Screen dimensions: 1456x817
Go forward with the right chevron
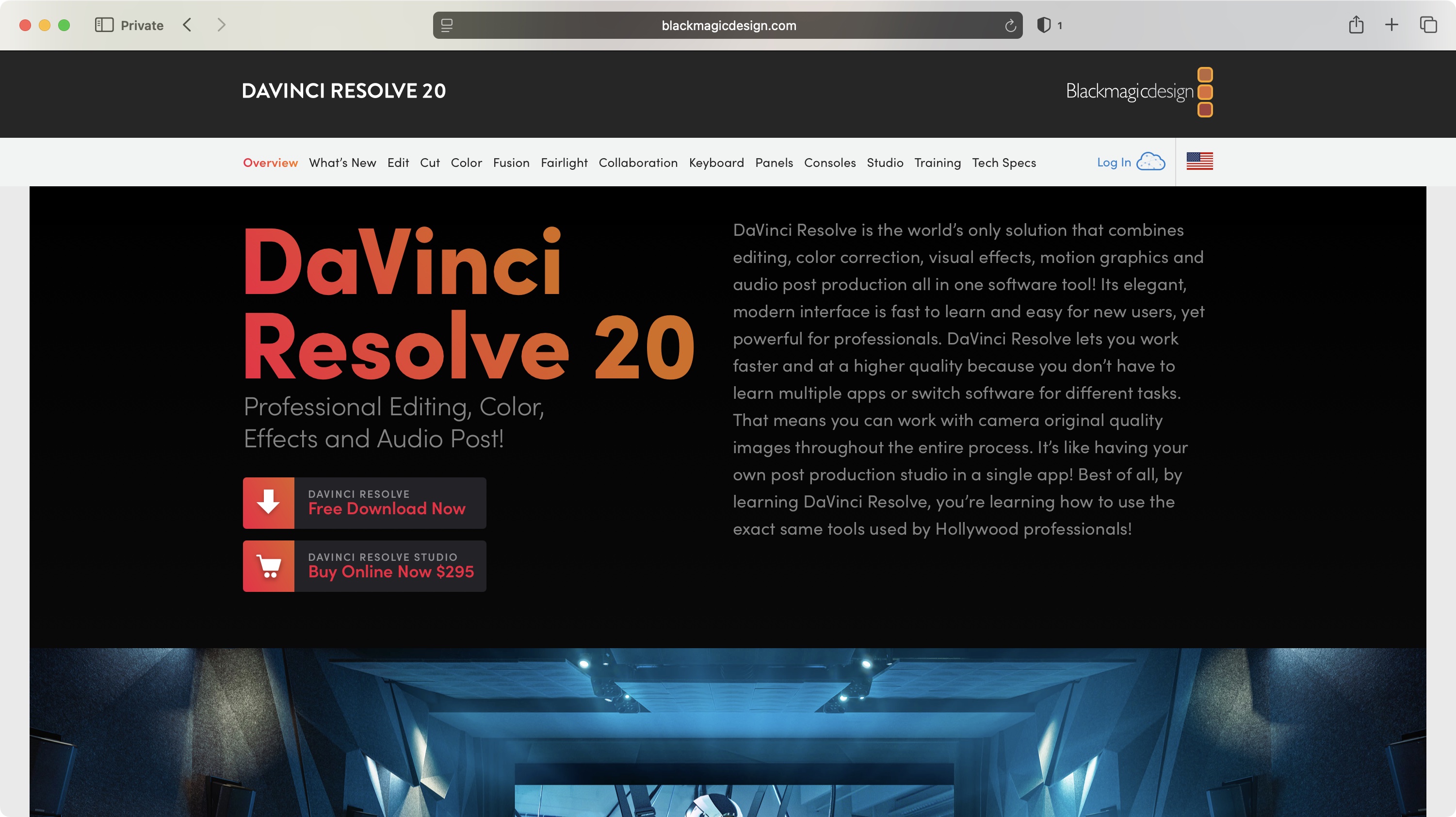(x=222, y=25)
